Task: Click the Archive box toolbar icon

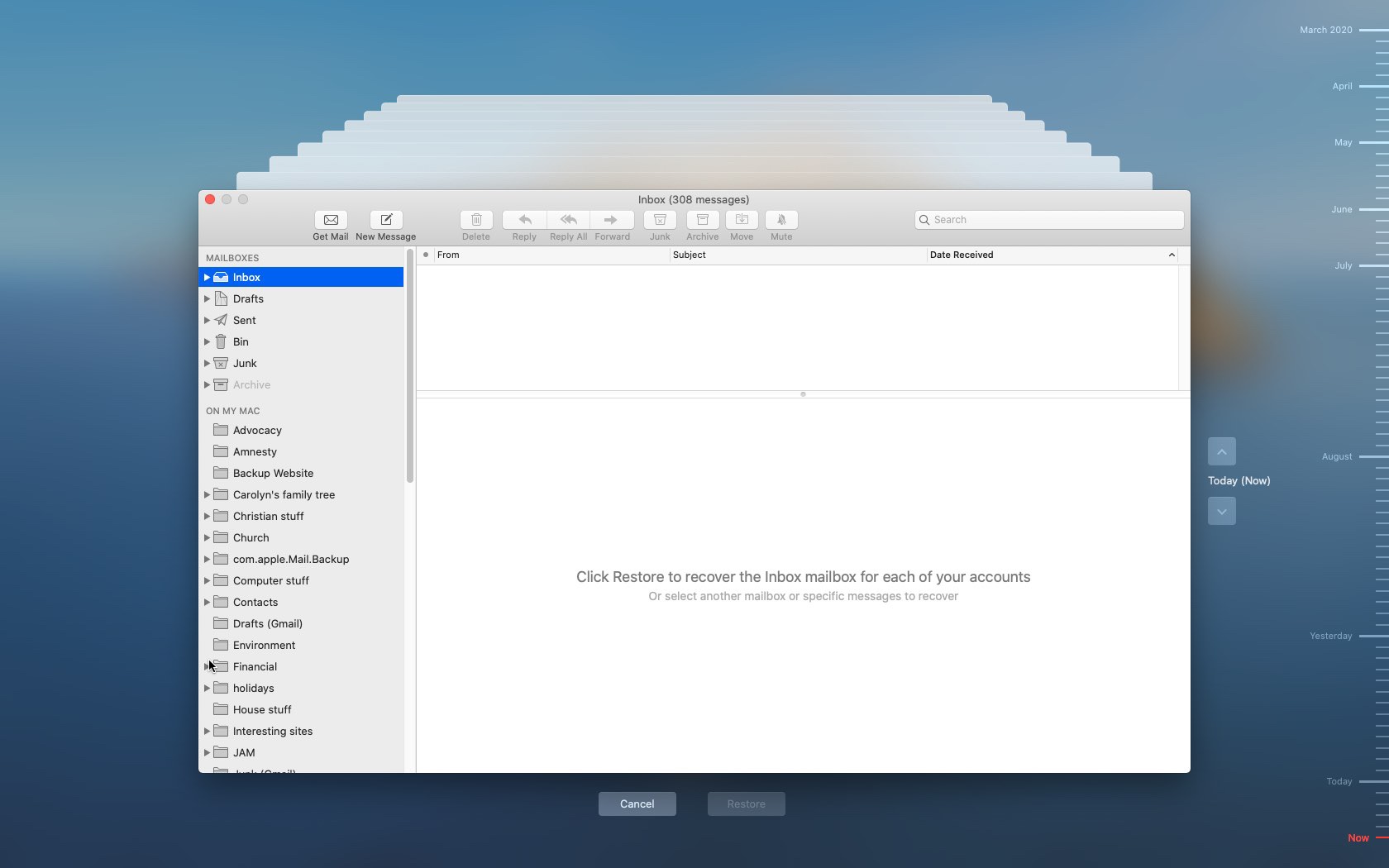Action: (703, 220)
